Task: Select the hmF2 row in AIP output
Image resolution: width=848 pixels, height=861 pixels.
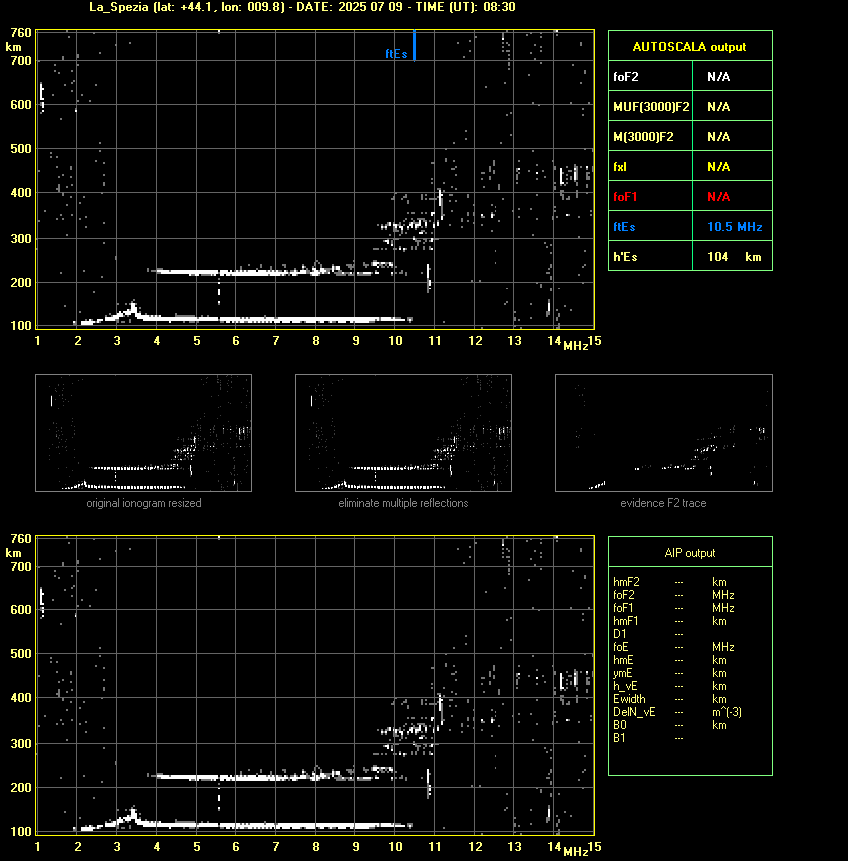Action: coord(670,582)
